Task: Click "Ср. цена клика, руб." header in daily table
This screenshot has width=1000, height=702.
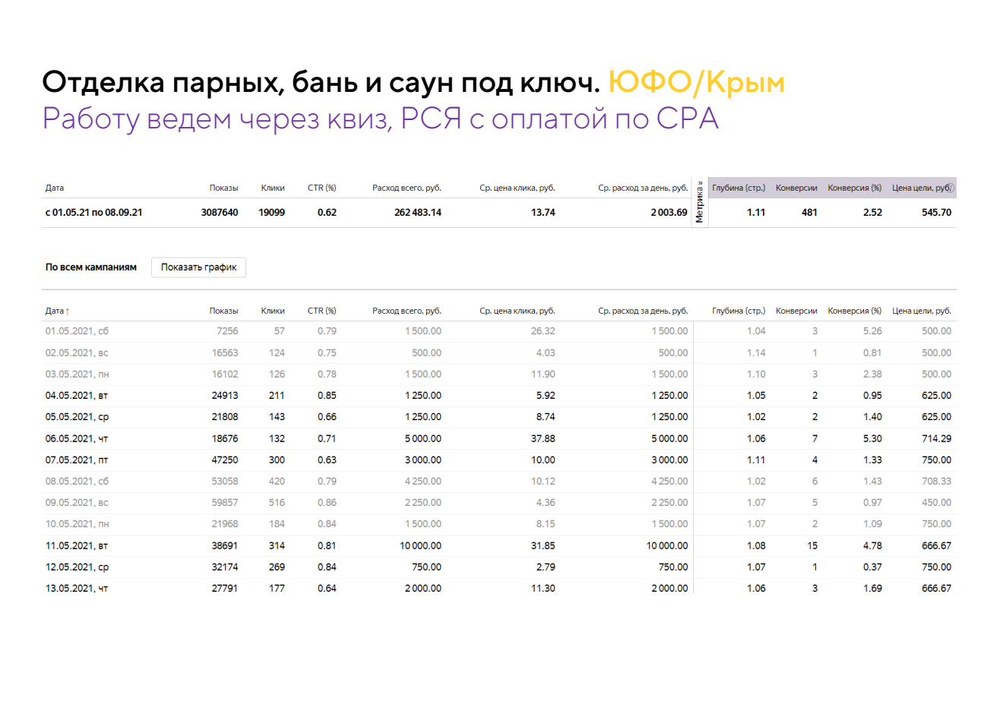Action: 517,311
